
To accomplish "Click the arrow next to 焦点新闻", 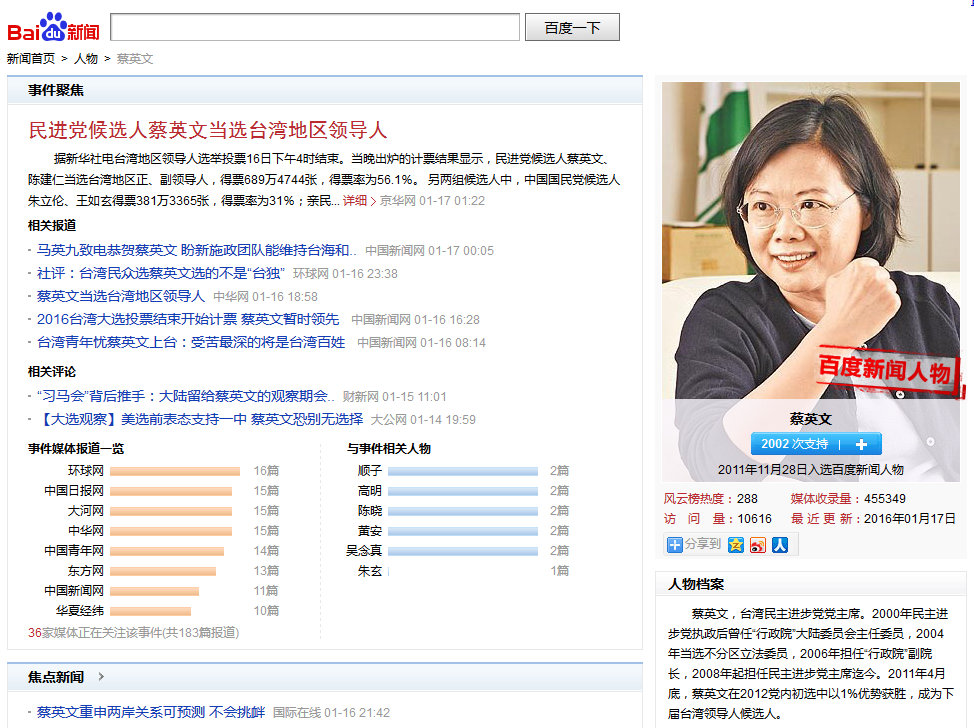I will coord(101,676).
